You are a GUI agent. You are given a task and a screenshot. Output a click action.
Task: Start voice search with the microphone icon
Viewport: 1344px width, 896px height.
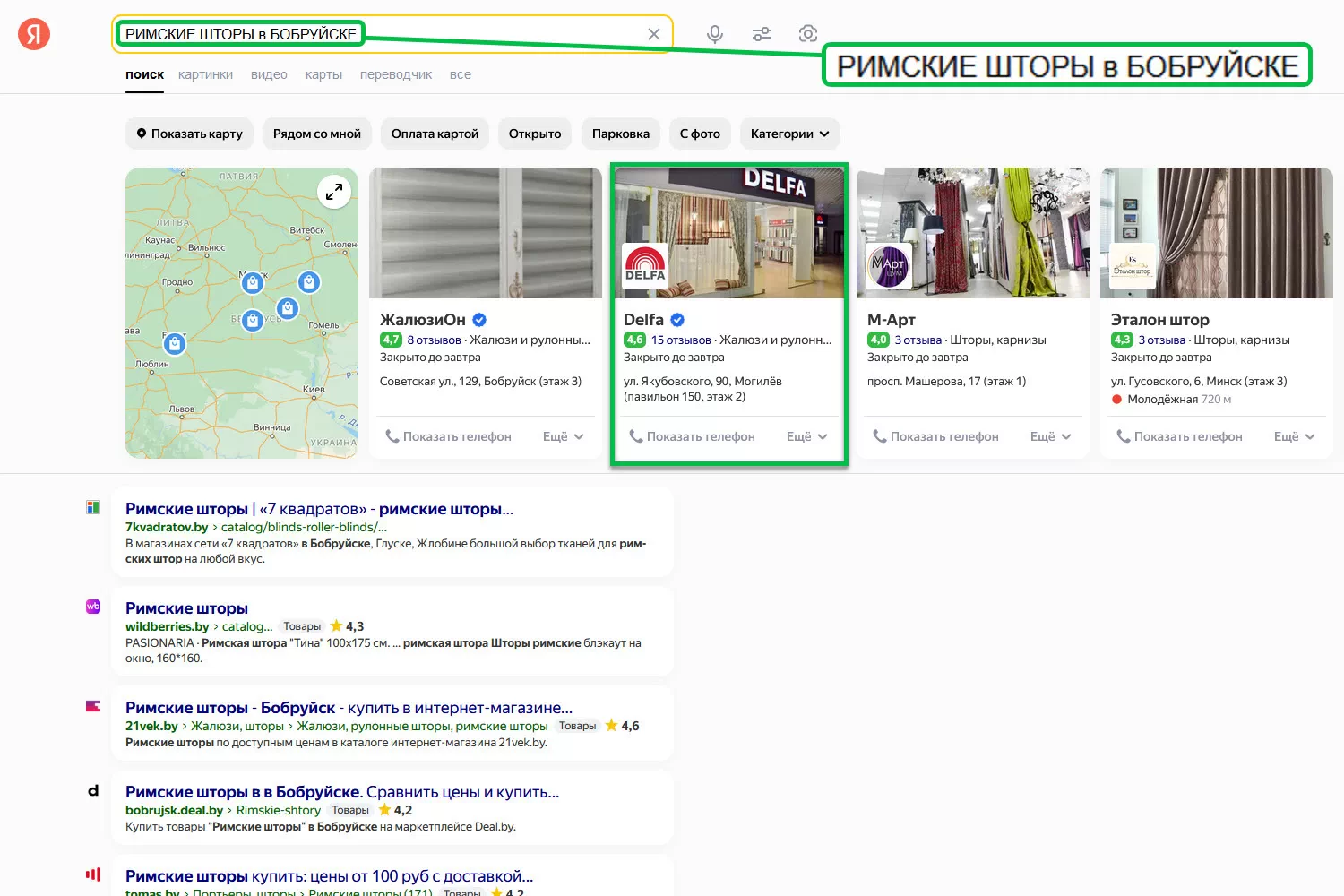[x=715, y=34]
